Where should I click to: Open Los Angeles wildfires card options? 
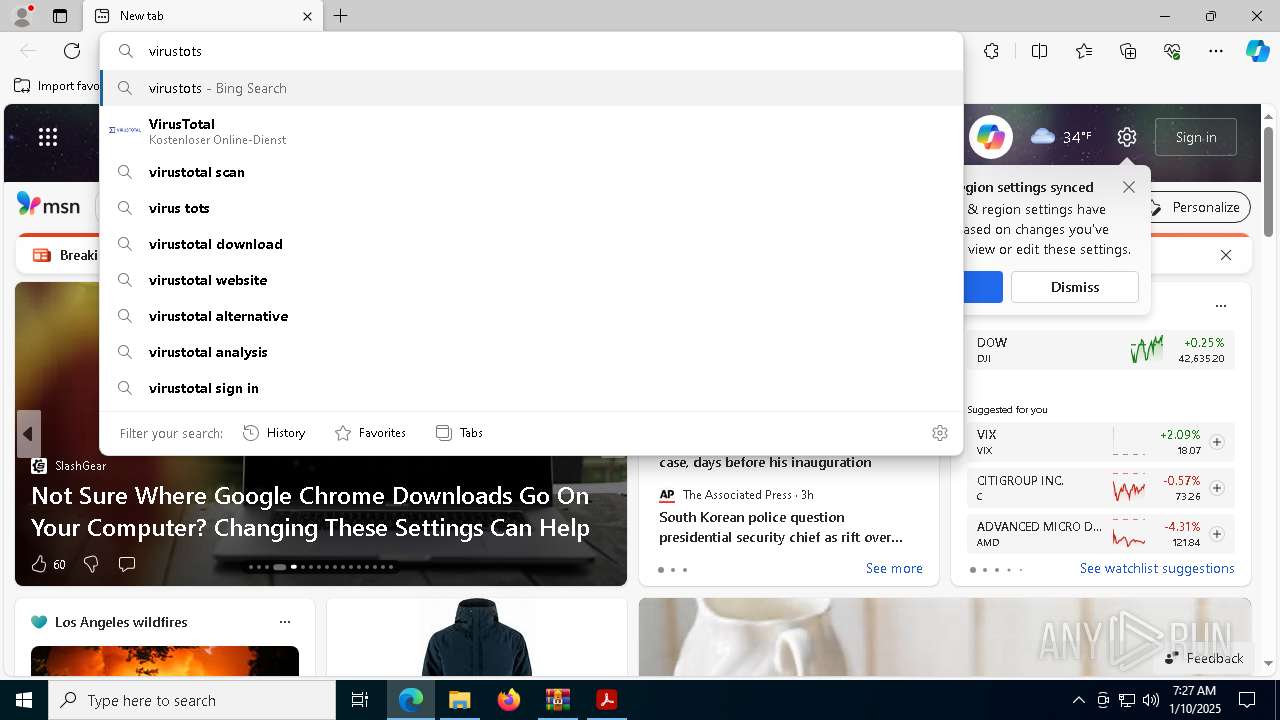point(285,622)
